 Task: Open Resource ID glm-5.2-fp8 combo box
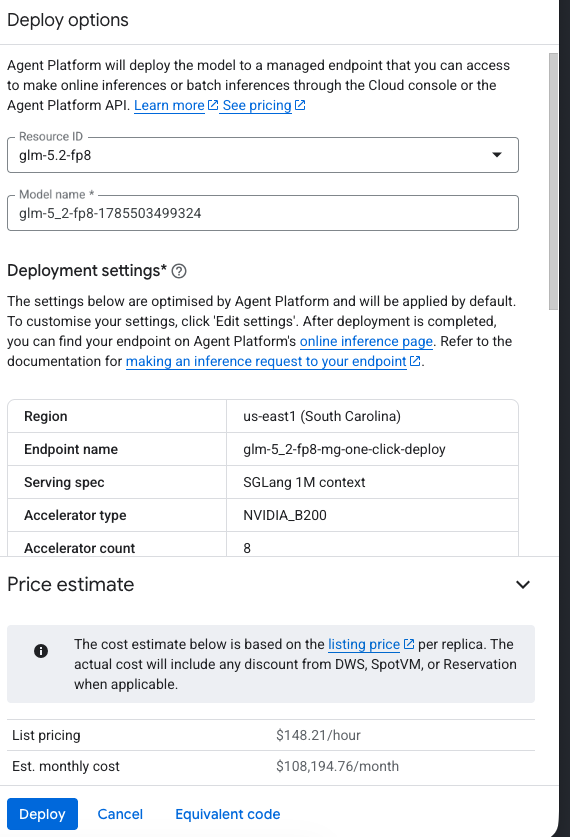click(263, 155)
